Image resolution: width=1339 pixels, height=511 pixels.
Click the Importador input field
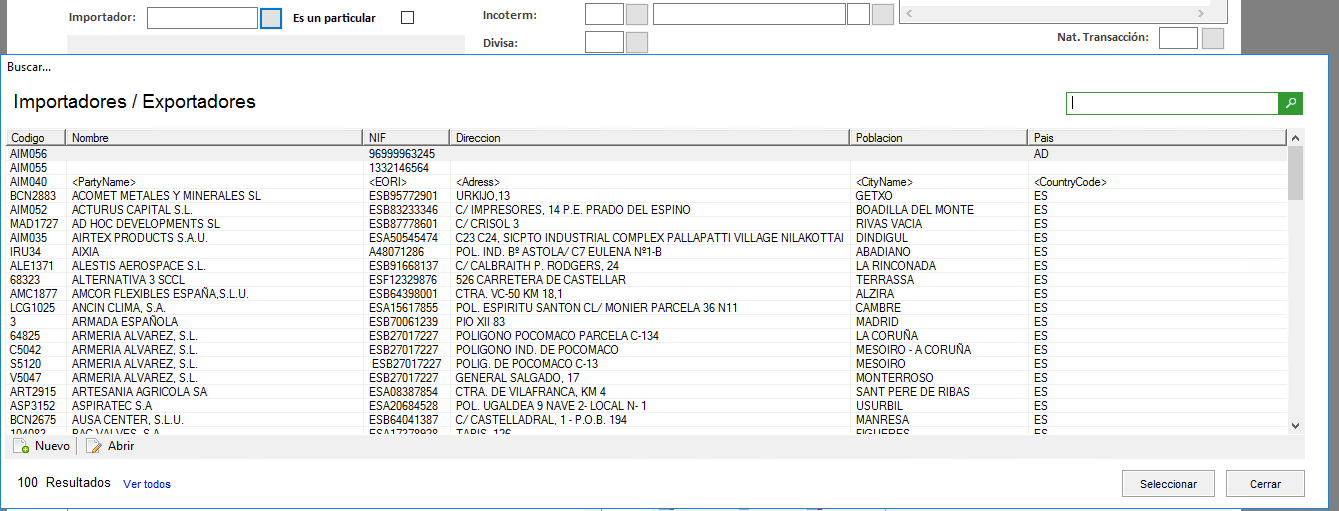[202, 18]
